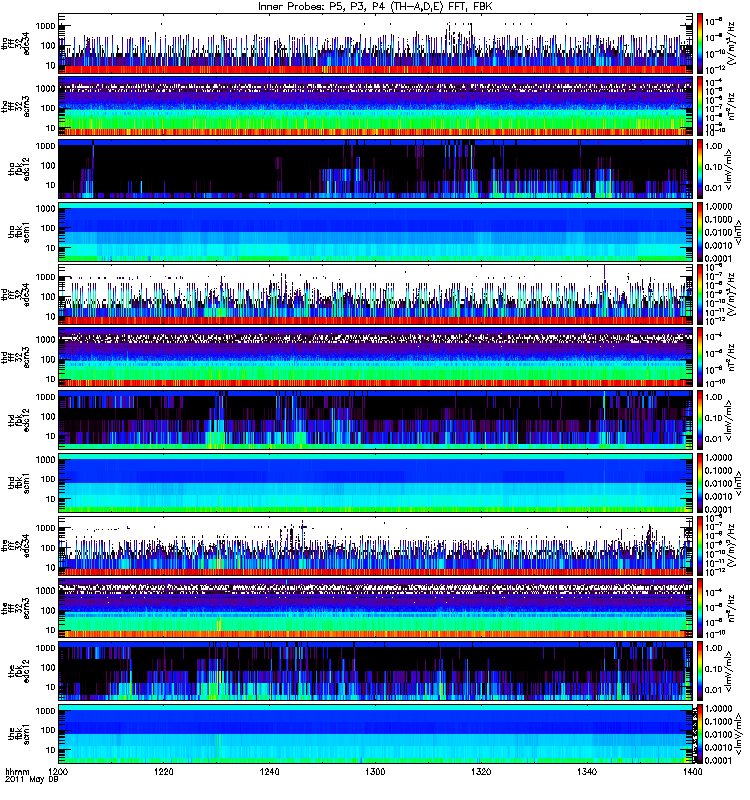Click the 'thd fbk scm1' y-axis title
Viewport: 750px width, 800px height.
click(19, 483)
